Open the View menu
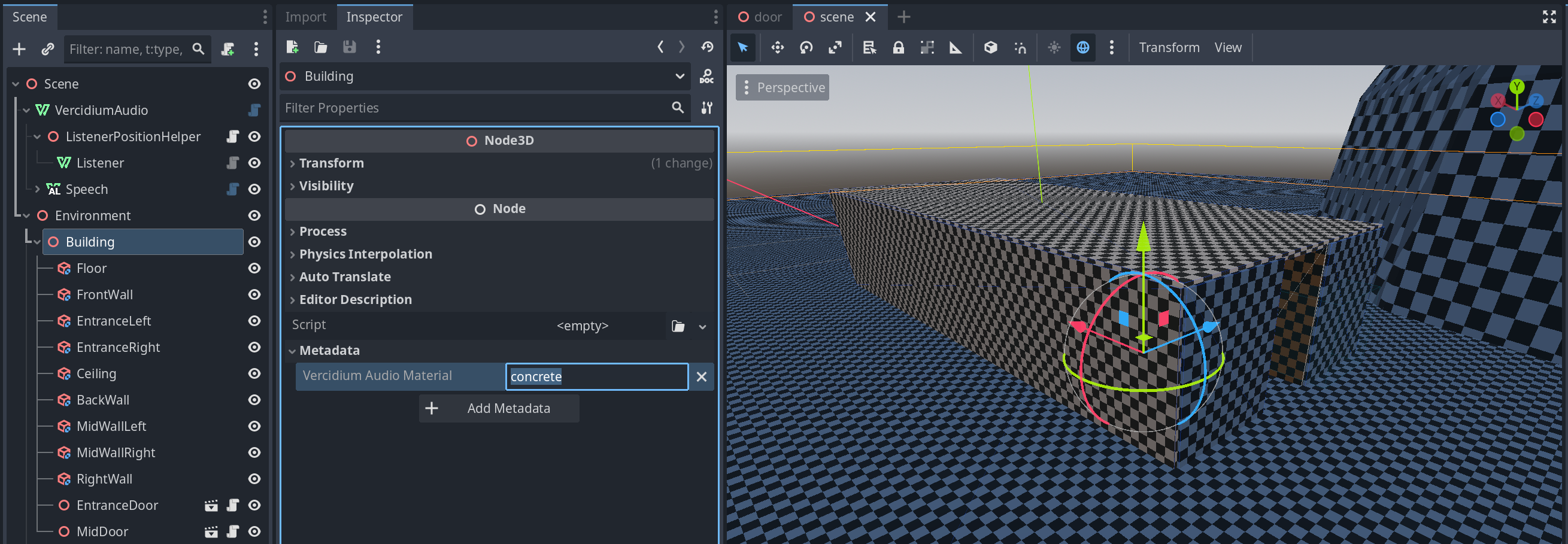This screenshot has height=544, width=1568. coord(1228,47)
